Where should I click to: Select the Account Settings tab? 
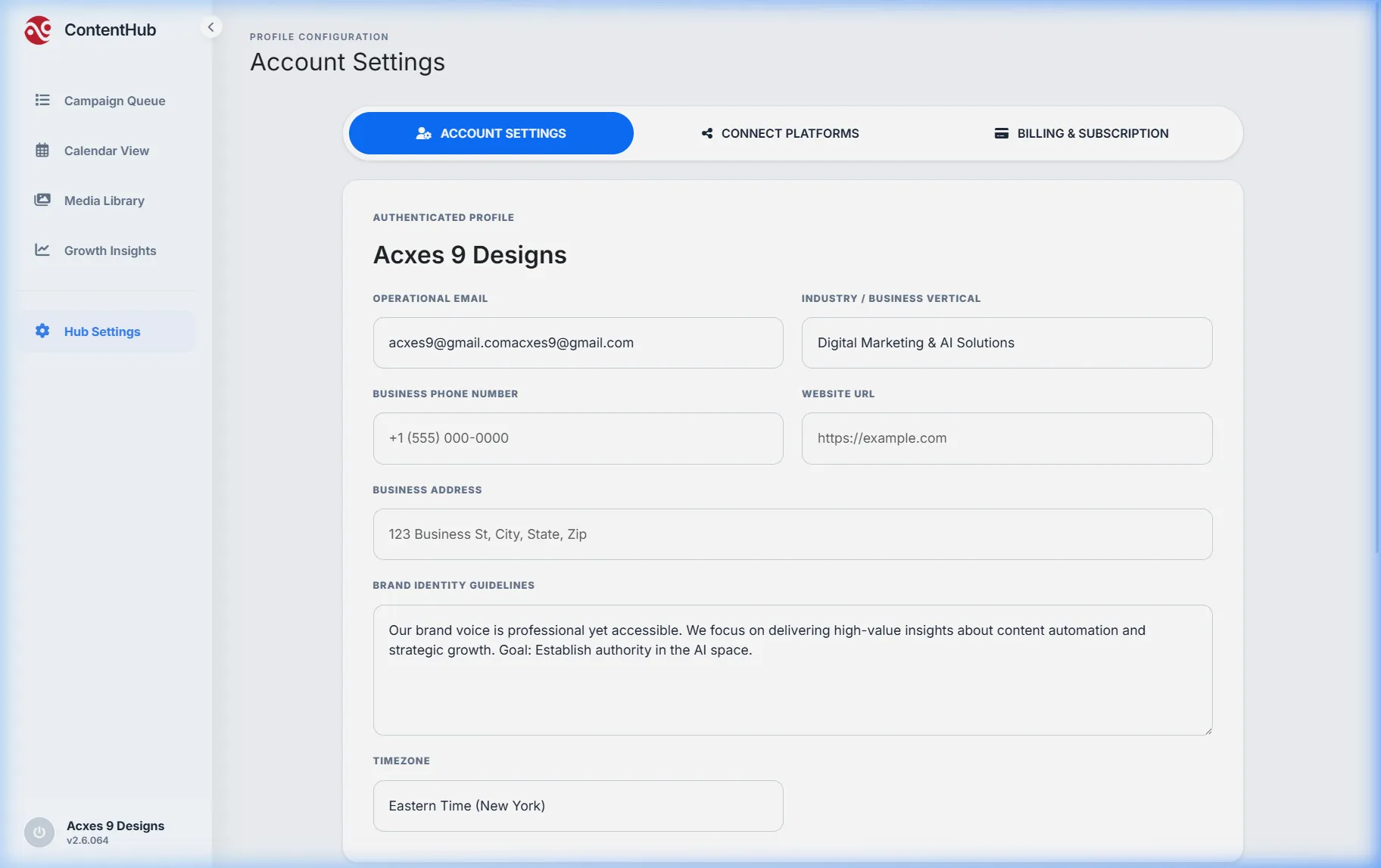point(491,133)
